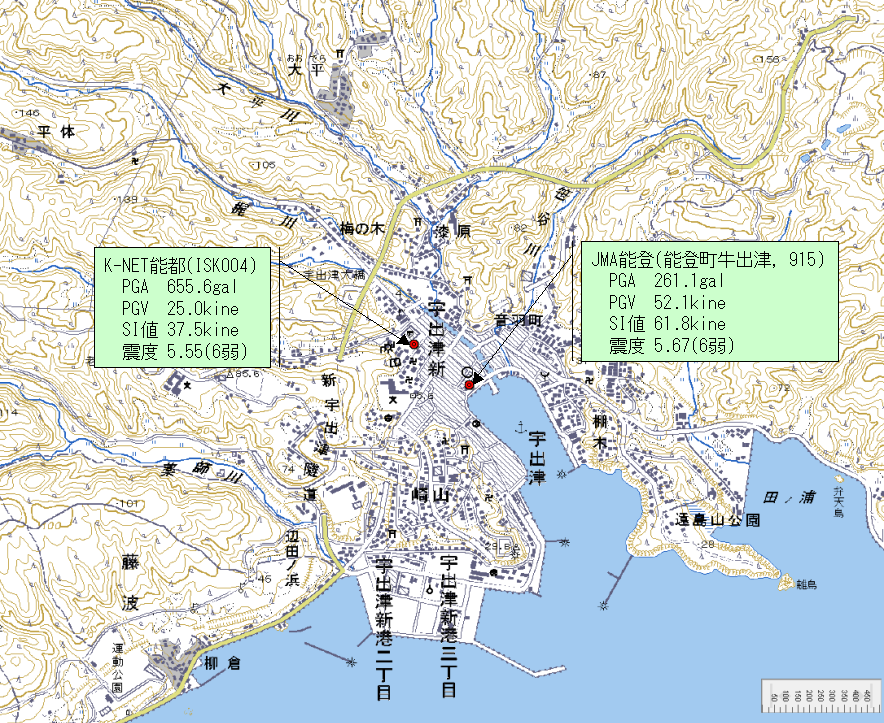
Task: Select the vertical 宇出津新 label
Action: [437, 340]
